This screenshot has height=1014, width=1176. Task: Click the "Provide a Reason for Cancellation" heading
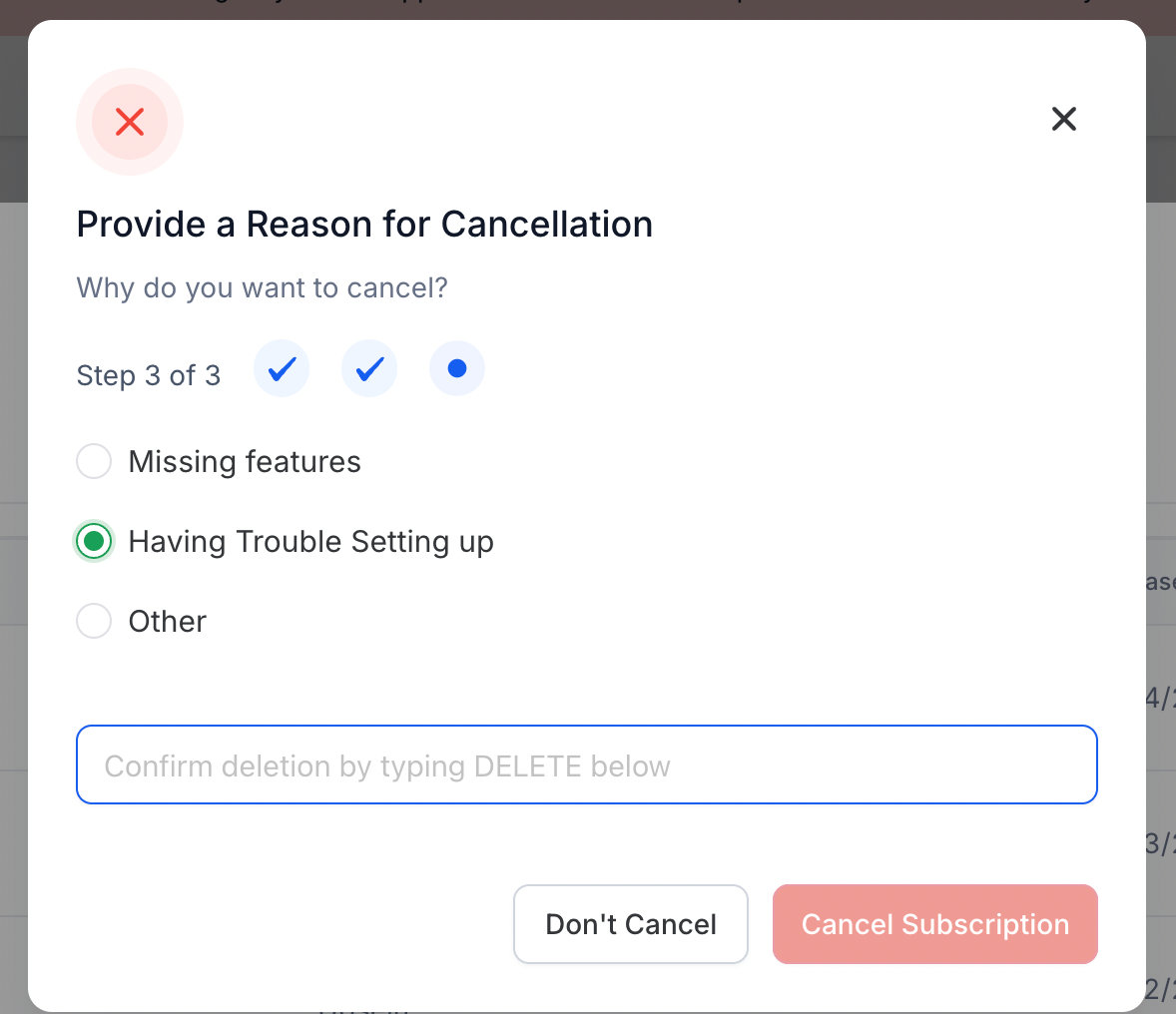click(x=364, y=225)
